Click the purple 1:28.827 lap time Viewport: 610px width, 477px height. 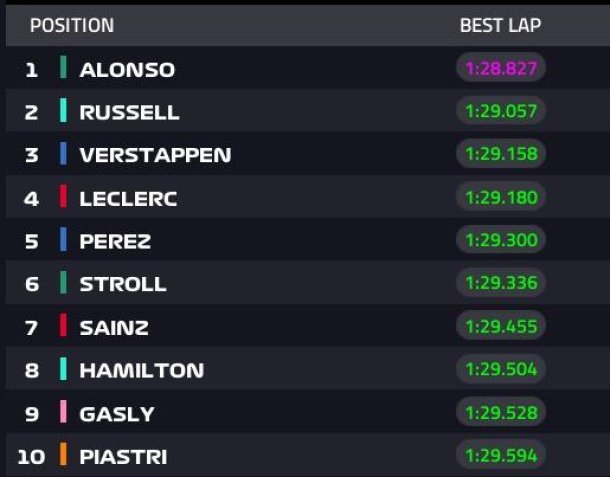point(501,68)
